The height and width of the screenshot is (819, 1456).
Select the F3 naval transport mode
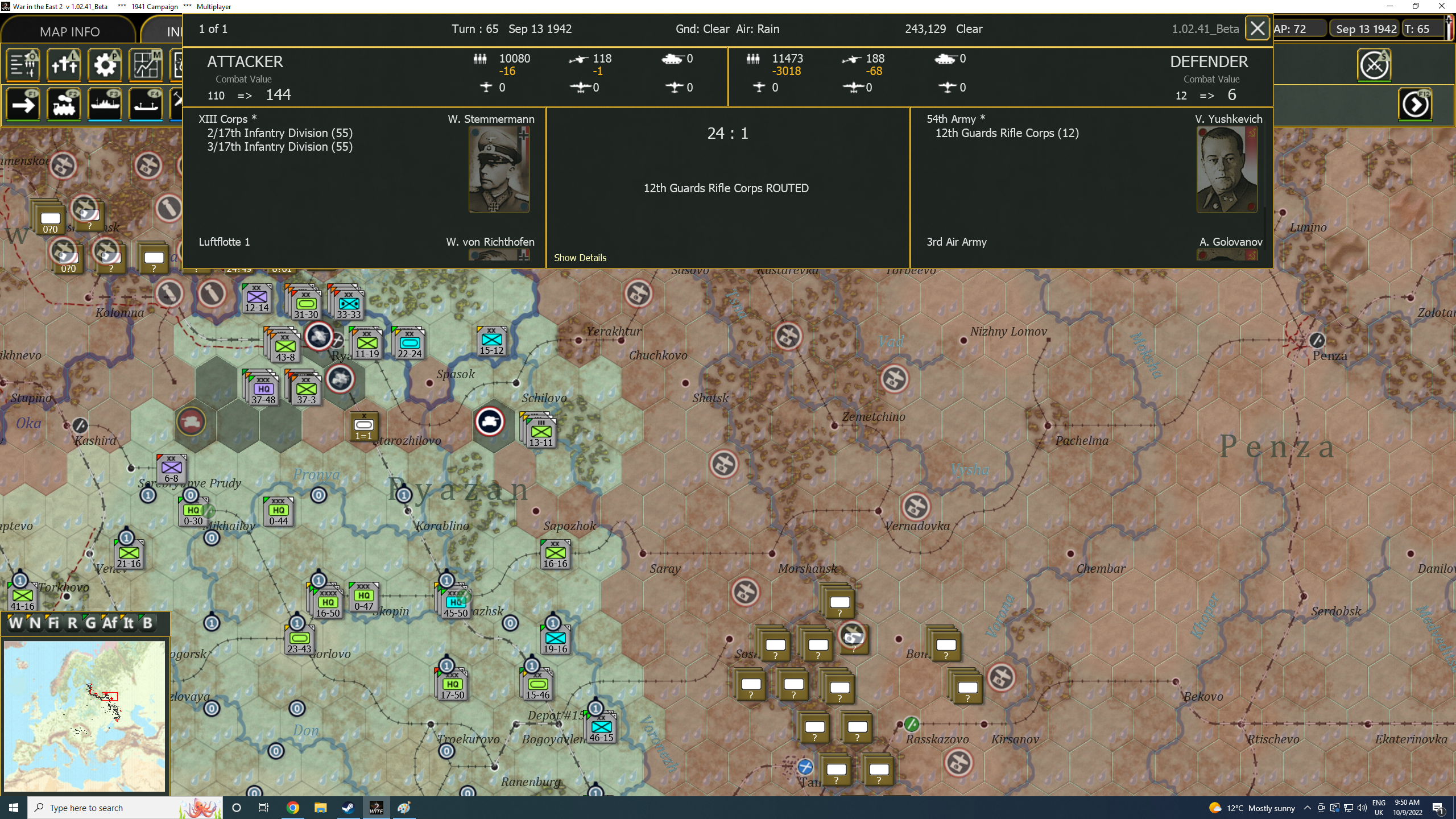pyautogui.click(x=105, y=105)
